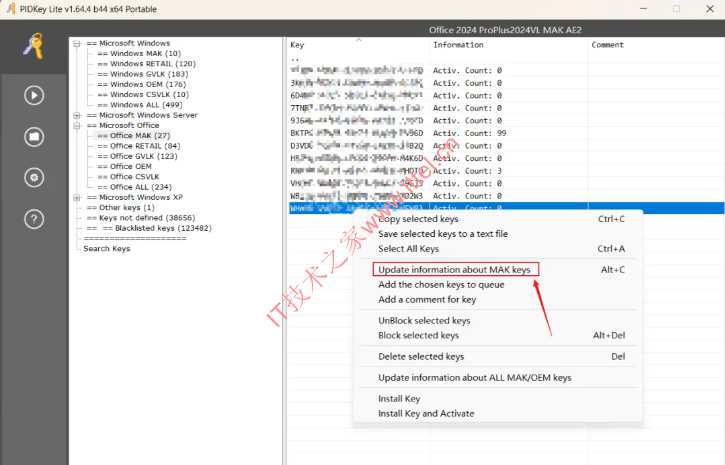Click the play icon in sidebar

click(x=34, y=96)
